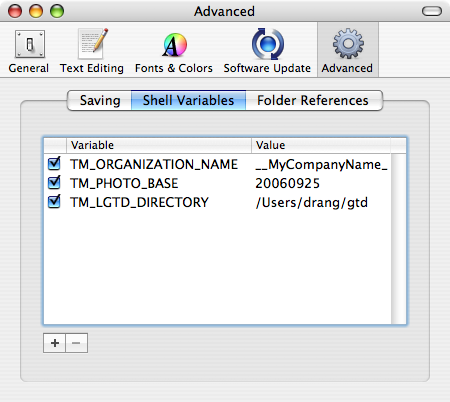Screen dimensions: 450x402
Task: Sort by the Value column header
Action: pyautogui.click(x=321, y=145)
